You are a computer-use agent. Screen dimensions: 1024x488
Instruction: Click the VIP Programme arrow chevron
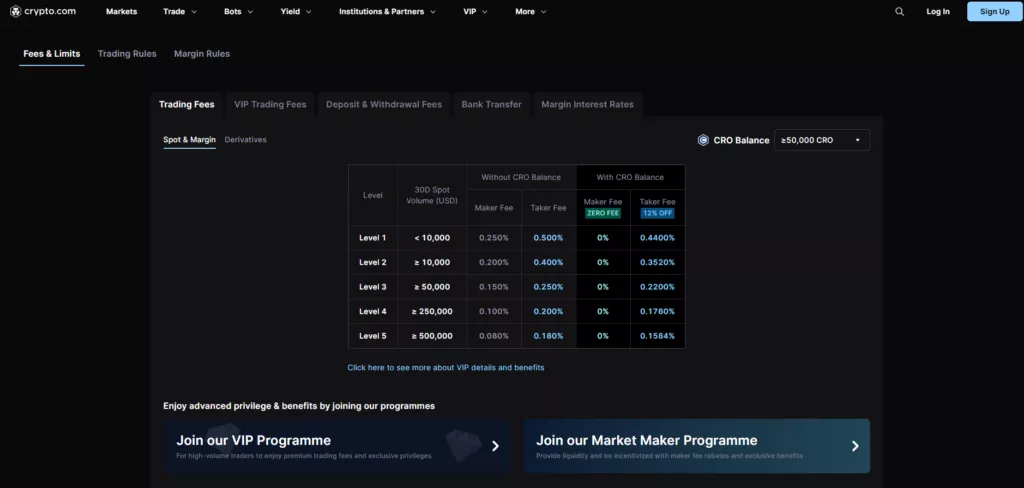(495, 446)
